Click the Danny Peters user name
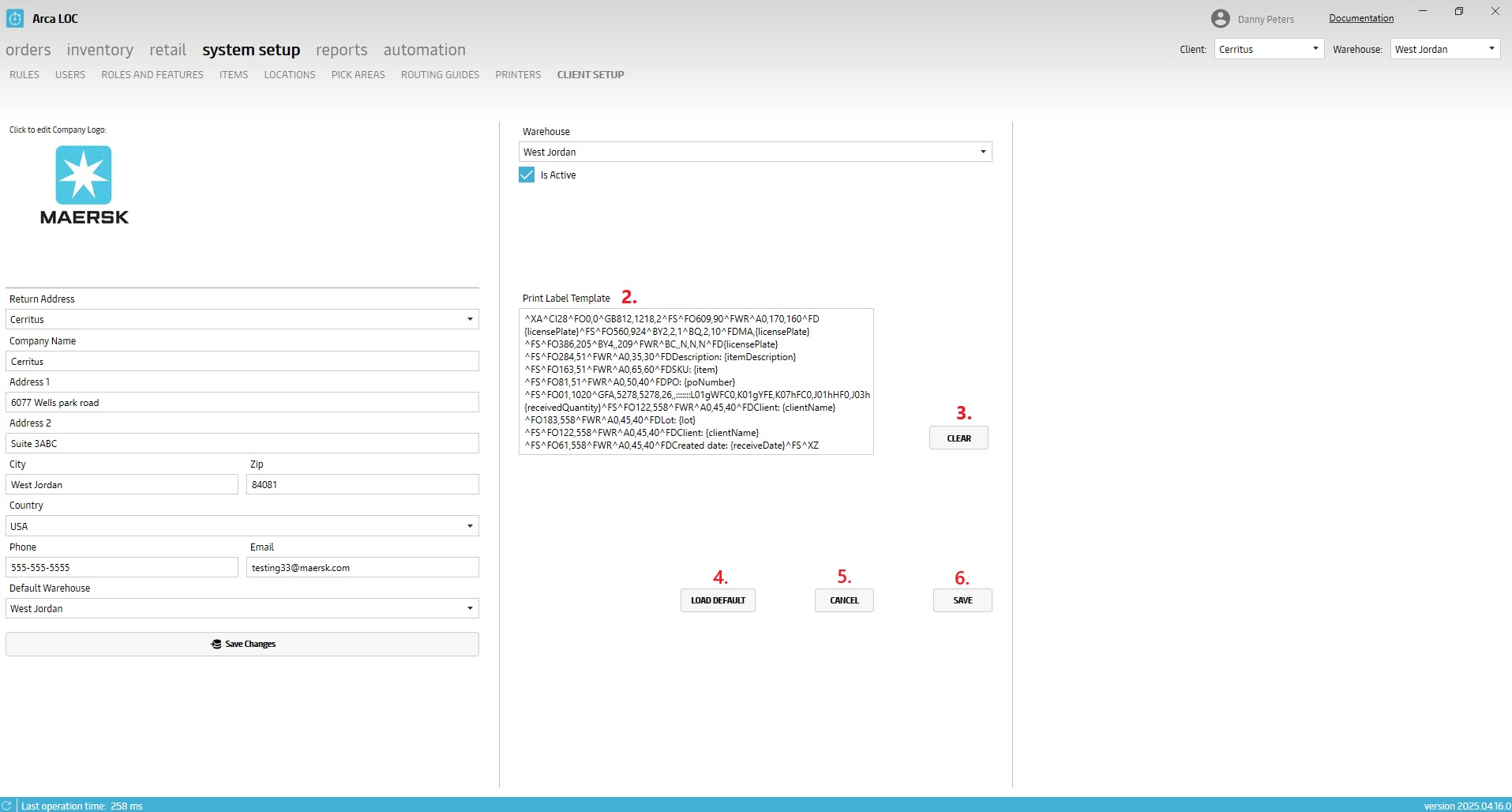Image resolution: width=1512 pixels, height=812 pixels. [1266, 20]
